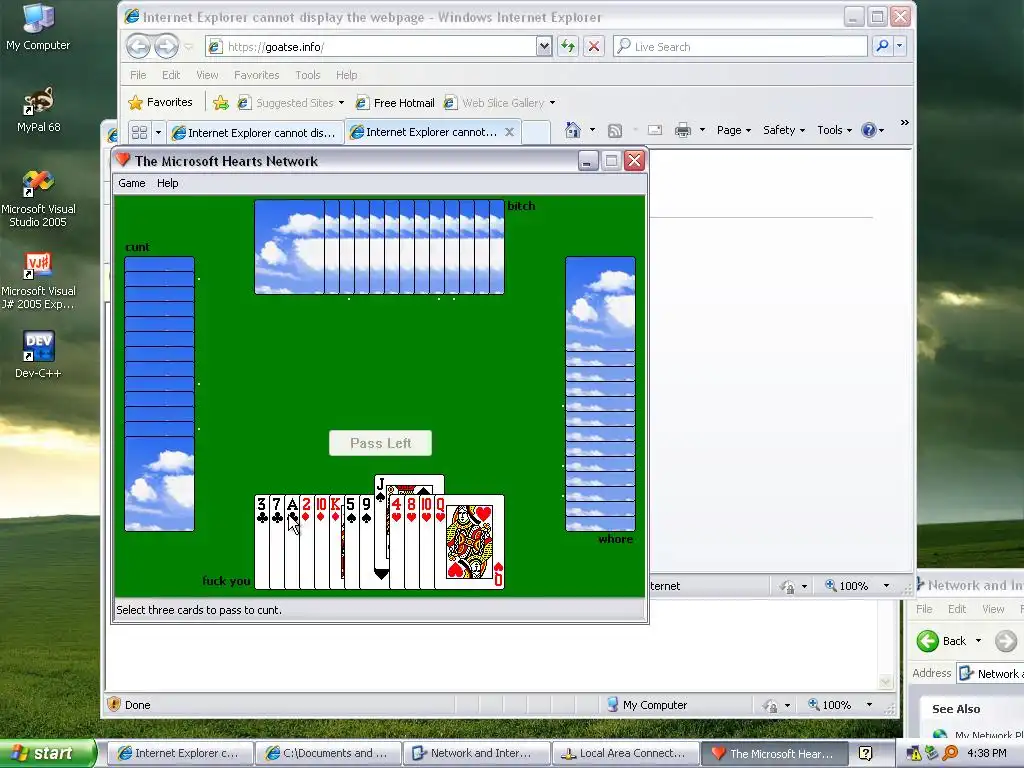The width and height of the screenshot is (1024, 768).
Task: Switch to the first Internet Explorer cannot display tab
Action: [x=255, y=133]
